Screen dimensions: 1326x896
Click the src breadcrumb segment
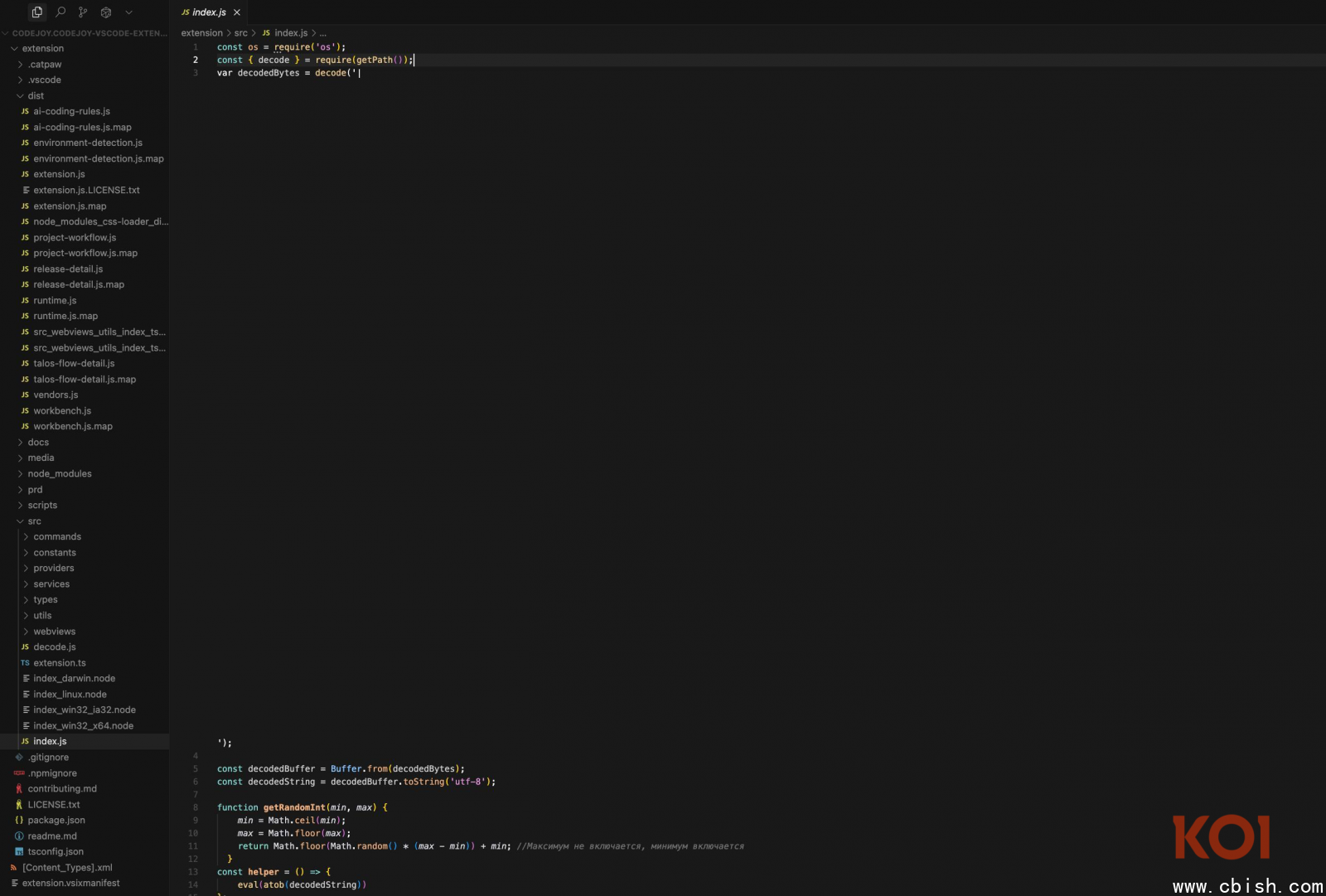tap(240, 33)
